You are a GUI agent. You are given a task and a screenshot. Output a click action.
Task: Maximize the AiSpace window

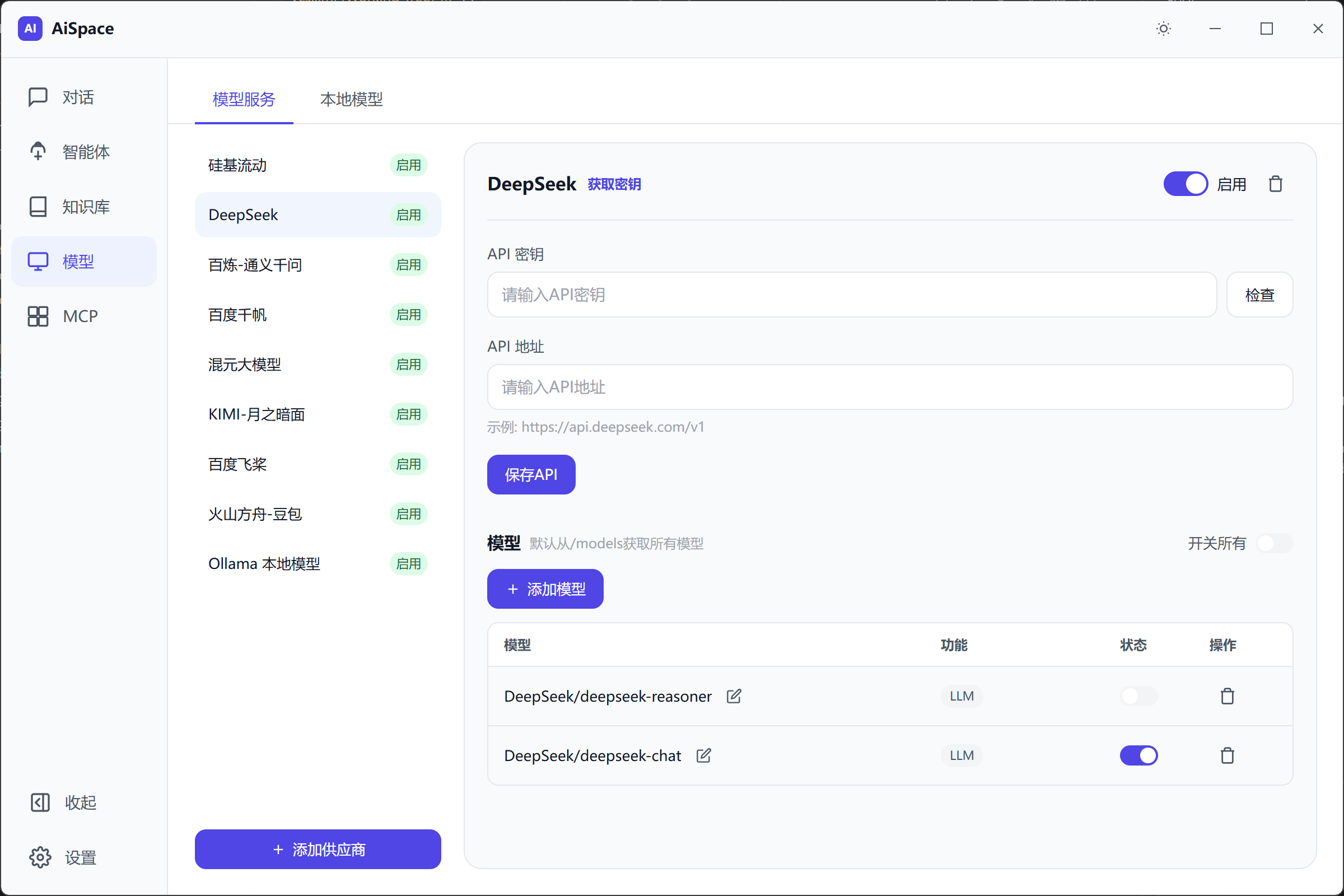click(x=1266, y=29)
